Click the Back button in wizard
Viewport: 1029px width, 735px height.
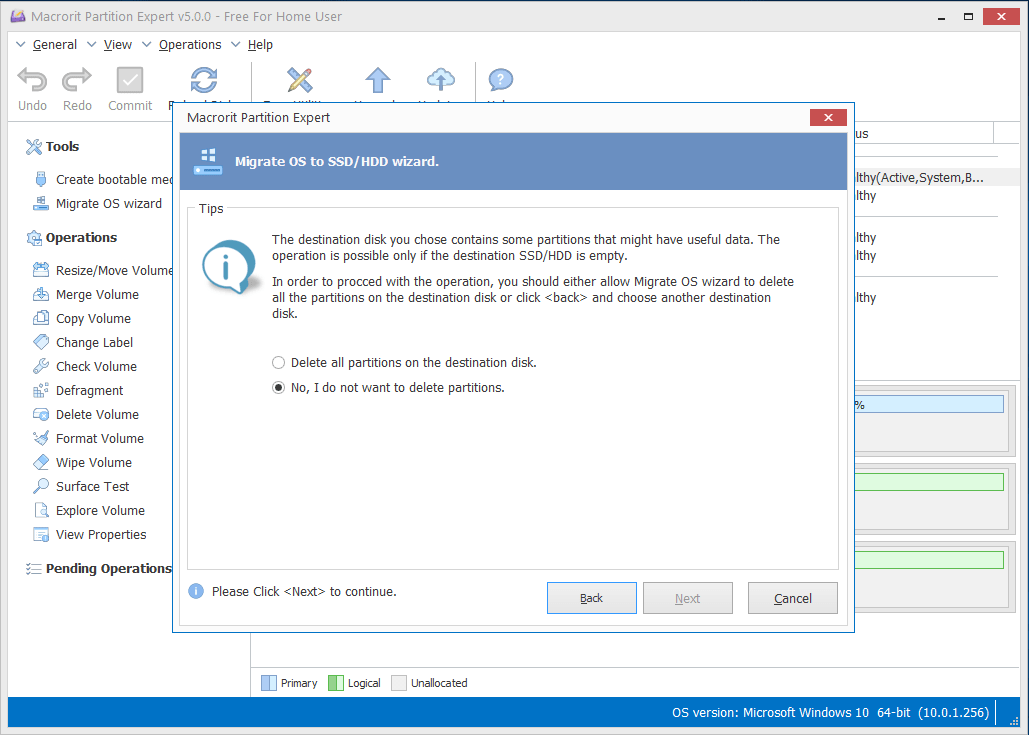[x=592, y=598]
